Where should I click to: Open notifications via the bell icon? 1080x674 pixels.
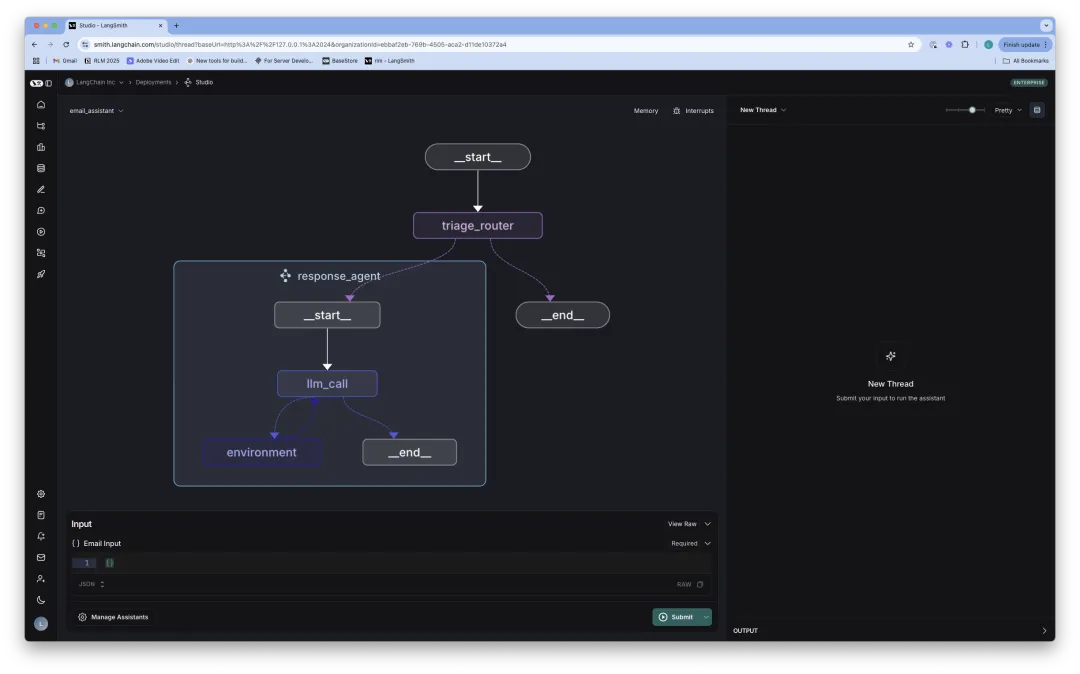[x=40, y=536]
